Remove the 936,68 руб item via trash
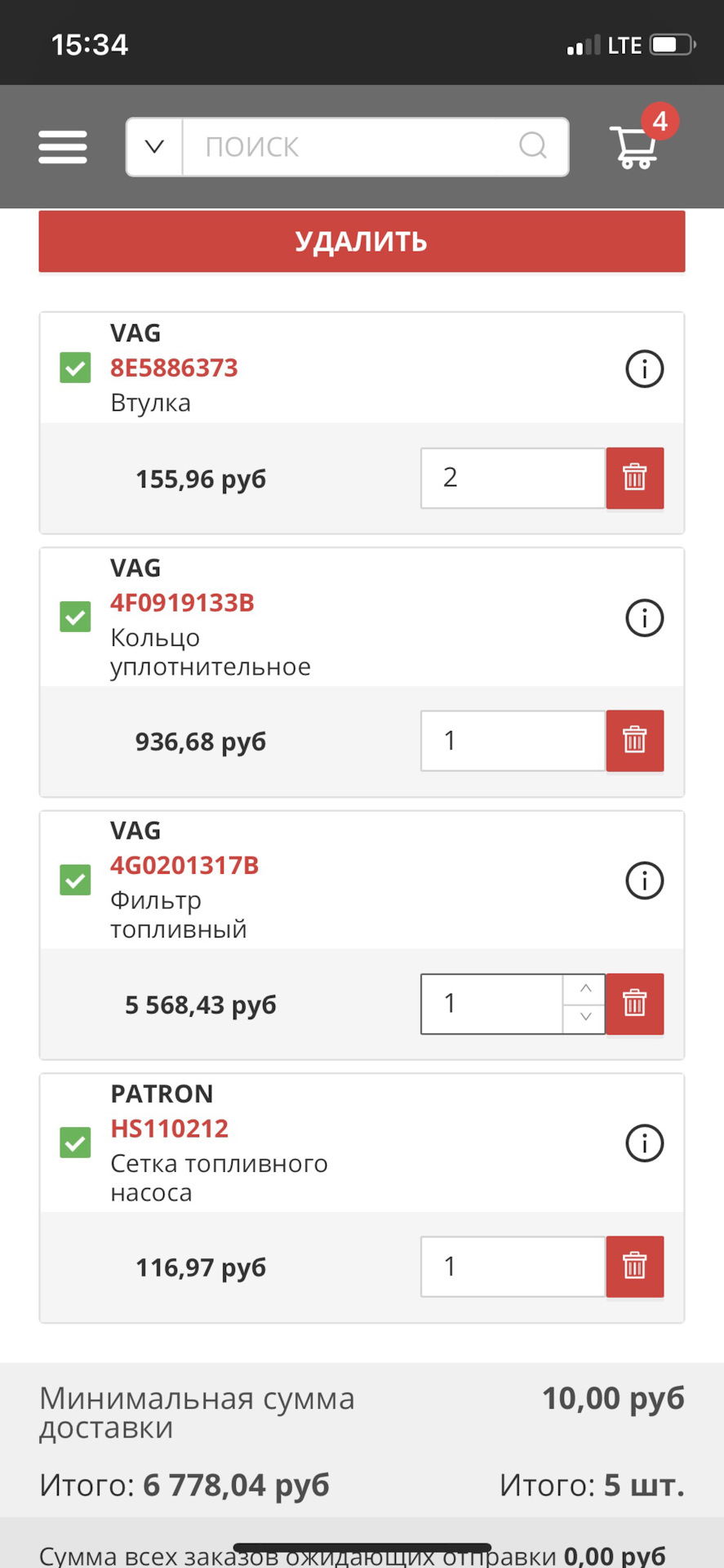Image resolution: width=724 pixels, height=1568 pixels. click(634, 741)
